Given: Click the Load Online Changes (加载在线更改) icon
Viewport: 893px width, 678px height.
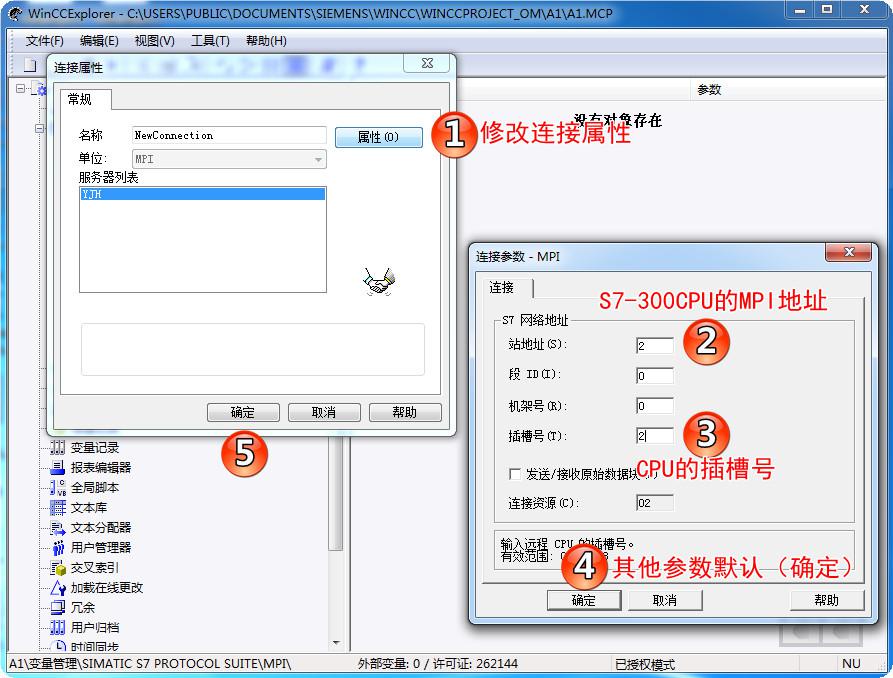Looking at the screenshot, I should [x=57, y=587].
